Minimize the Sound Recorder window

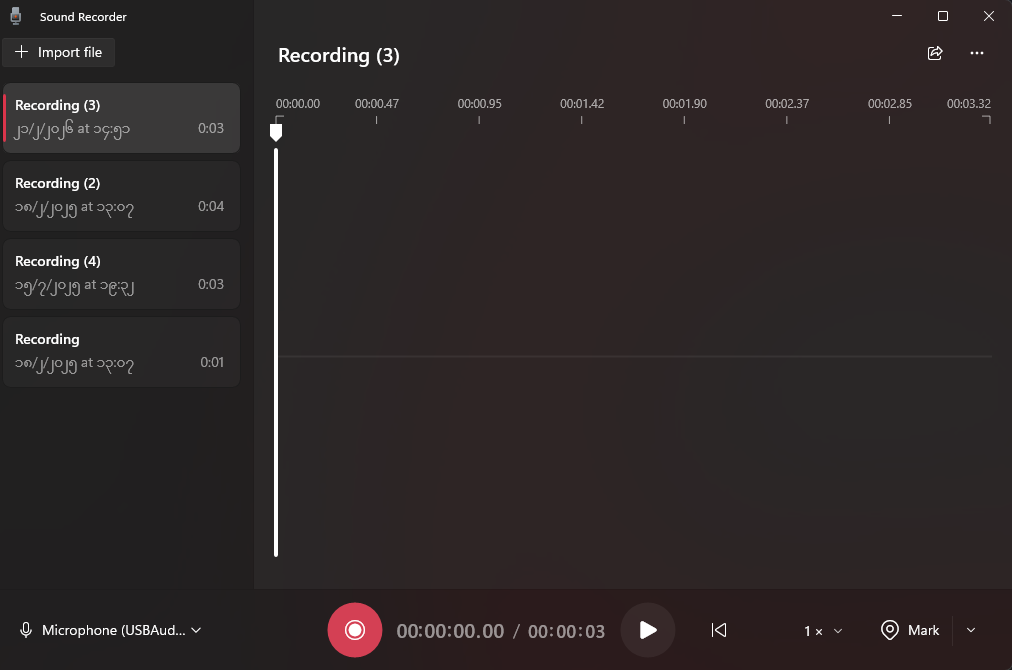(896, 16)
